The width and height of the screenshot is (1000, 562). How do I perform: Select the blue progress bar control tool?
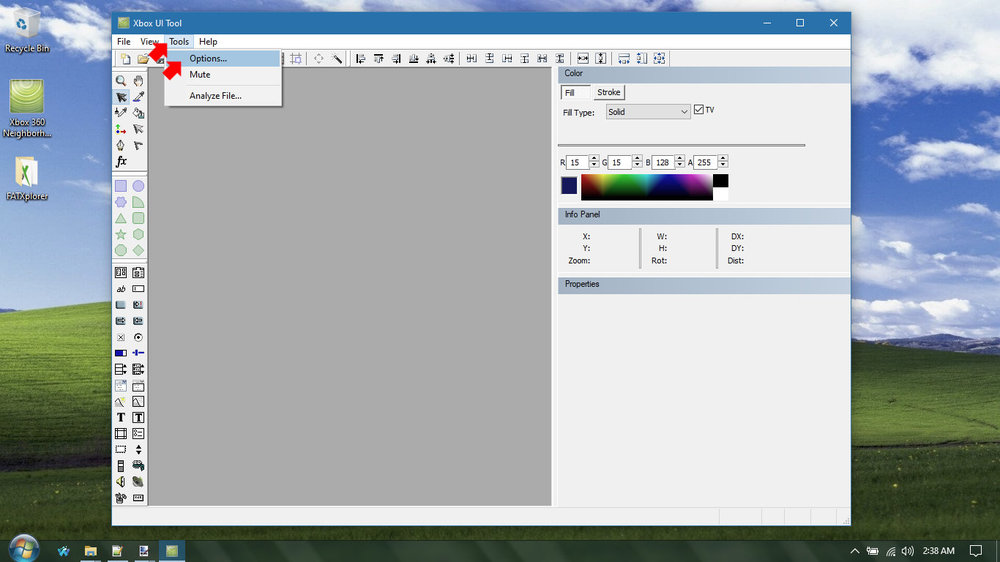pyautogui.click(x=121, y=353)
